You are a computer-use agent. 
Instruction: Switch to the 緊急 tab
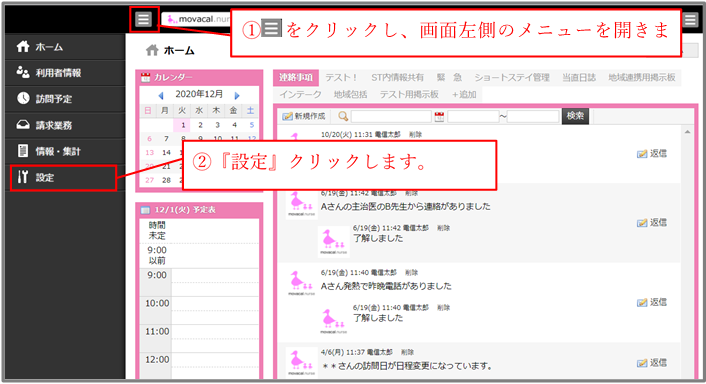[449, 77]
